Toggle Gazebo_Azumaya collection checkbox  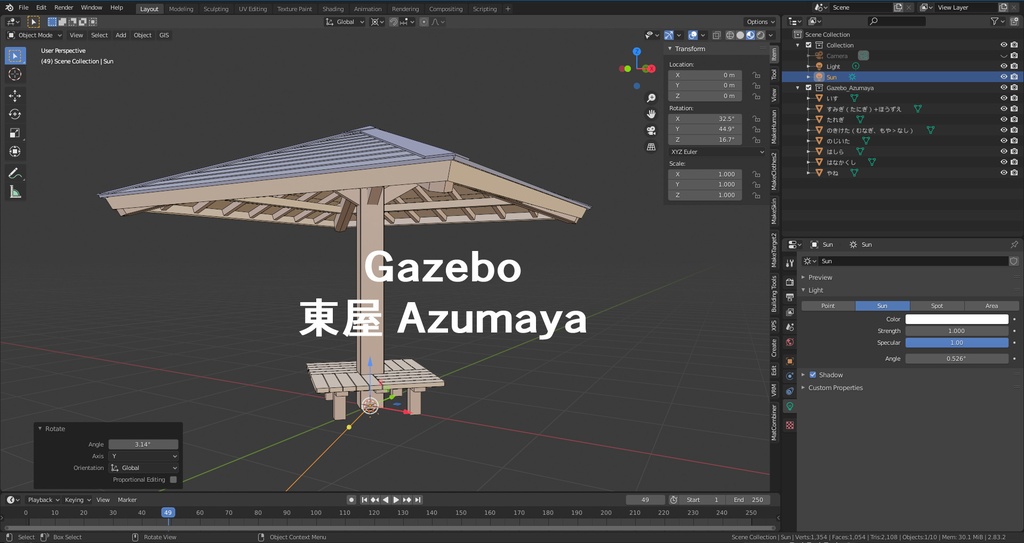pos(808,88)
